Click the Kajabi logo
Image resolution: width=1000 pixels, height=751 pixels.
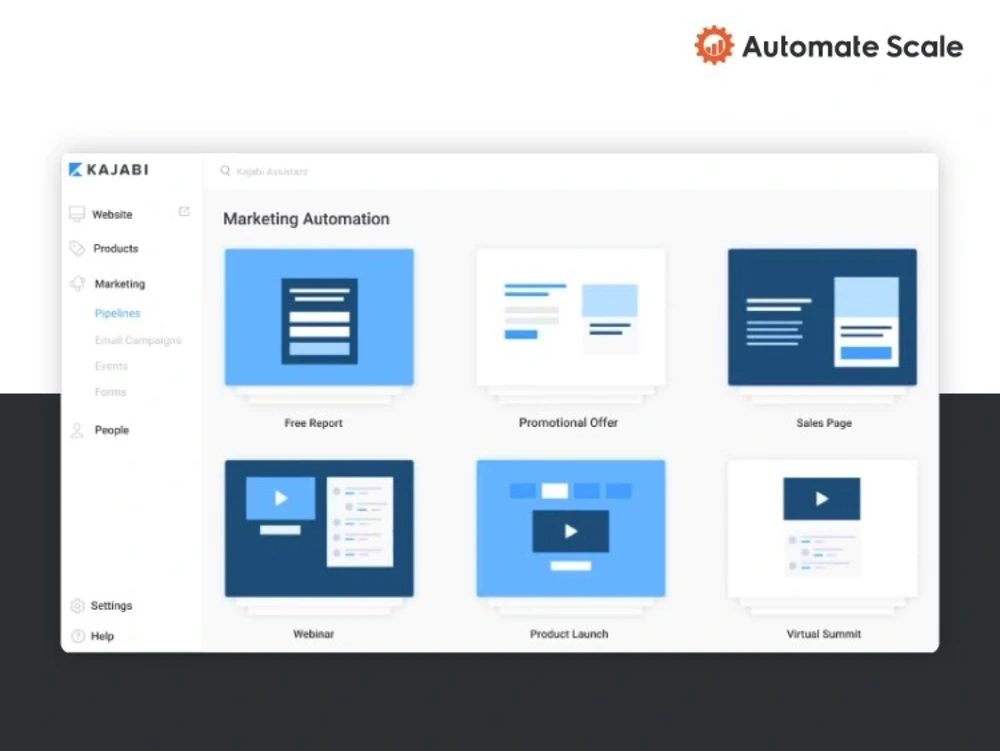tap(108, 170)
